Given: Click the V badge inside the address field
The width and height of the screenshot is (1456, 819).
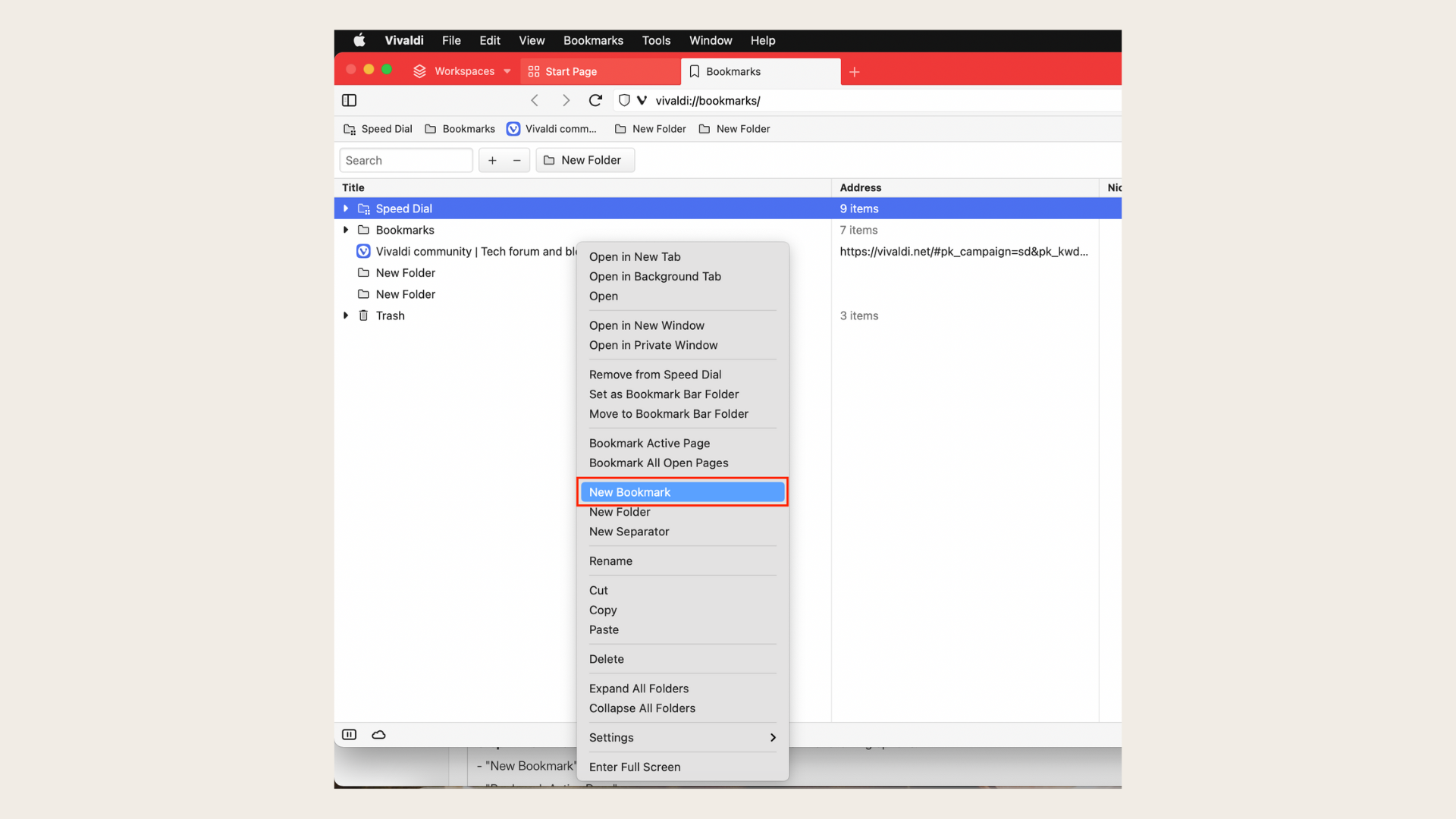Looking at the screenshot, I should click(x=642, y=100).
